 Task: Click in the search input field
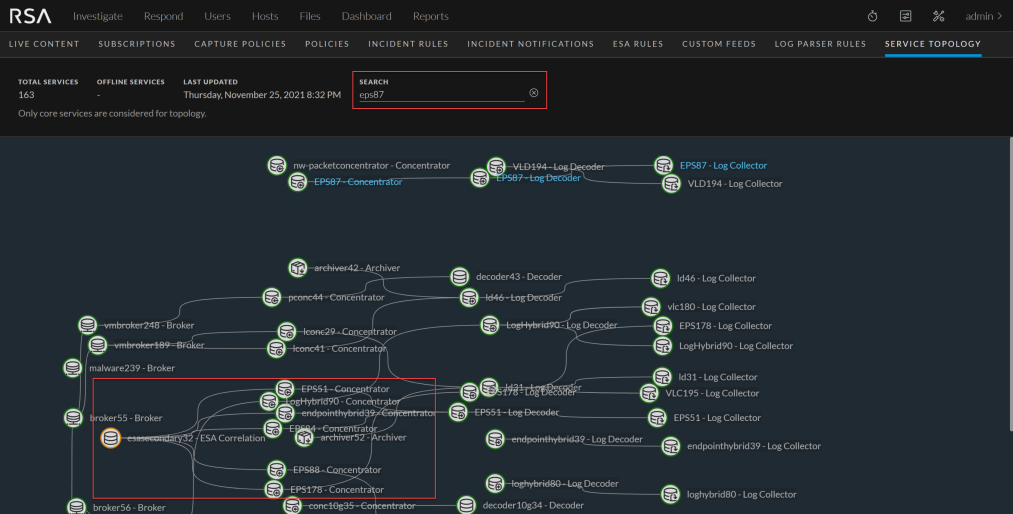pyautogui.click(x=440, y=95)
